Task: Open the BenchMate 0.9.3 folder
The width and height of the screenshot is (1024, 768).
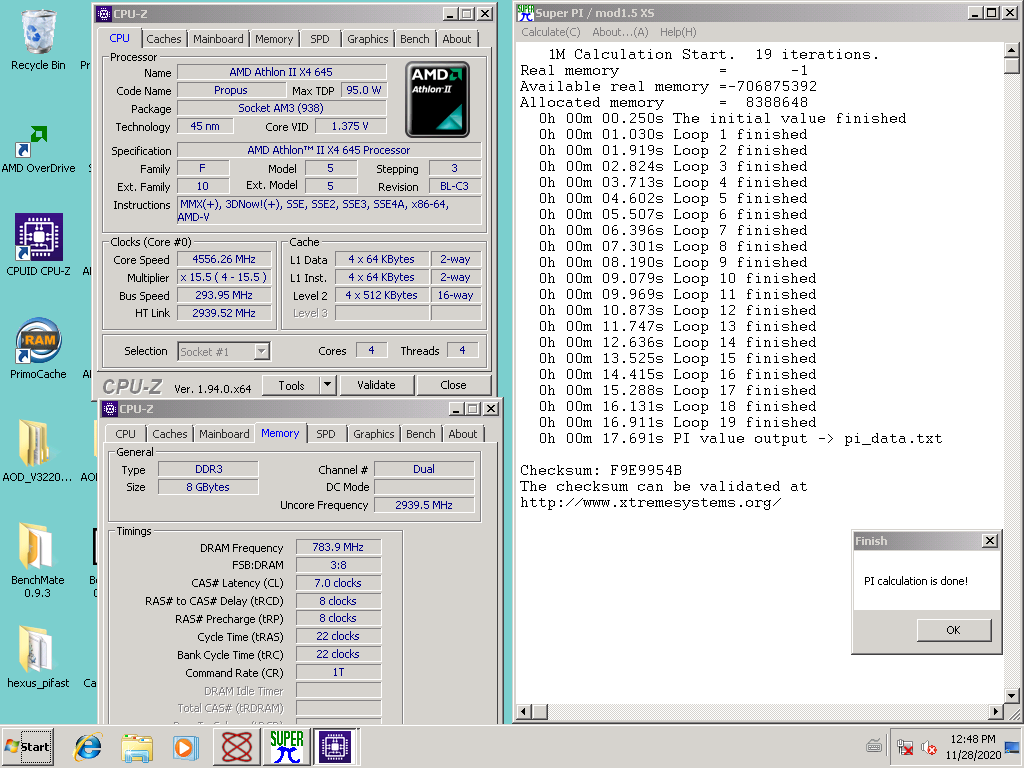Action: click(37, 560)
